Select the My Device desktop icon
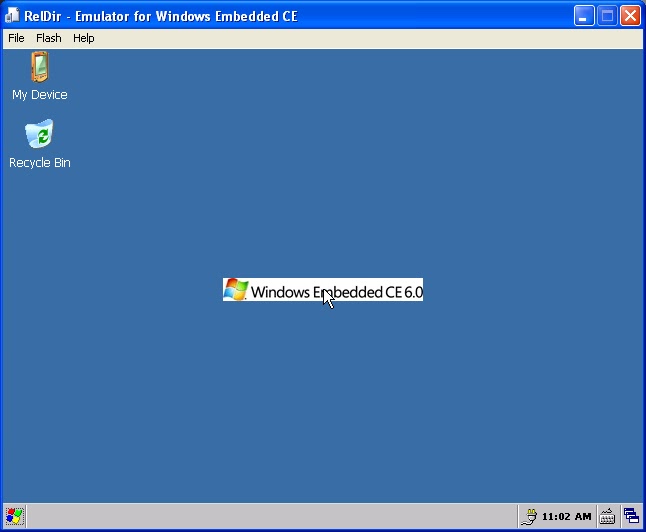This screenshot has width=646, height=532. (x=40, y=67)
